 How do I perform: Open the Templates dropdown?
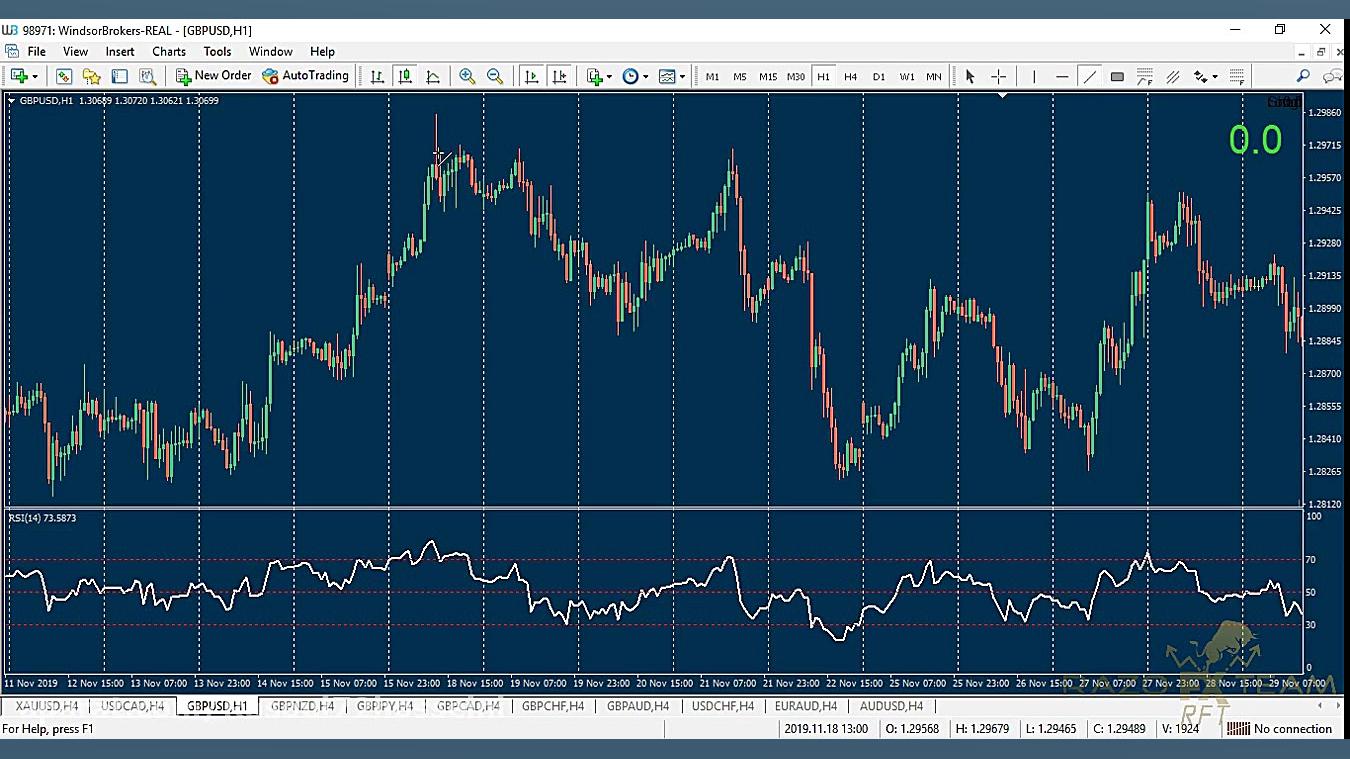pos(673,76)
